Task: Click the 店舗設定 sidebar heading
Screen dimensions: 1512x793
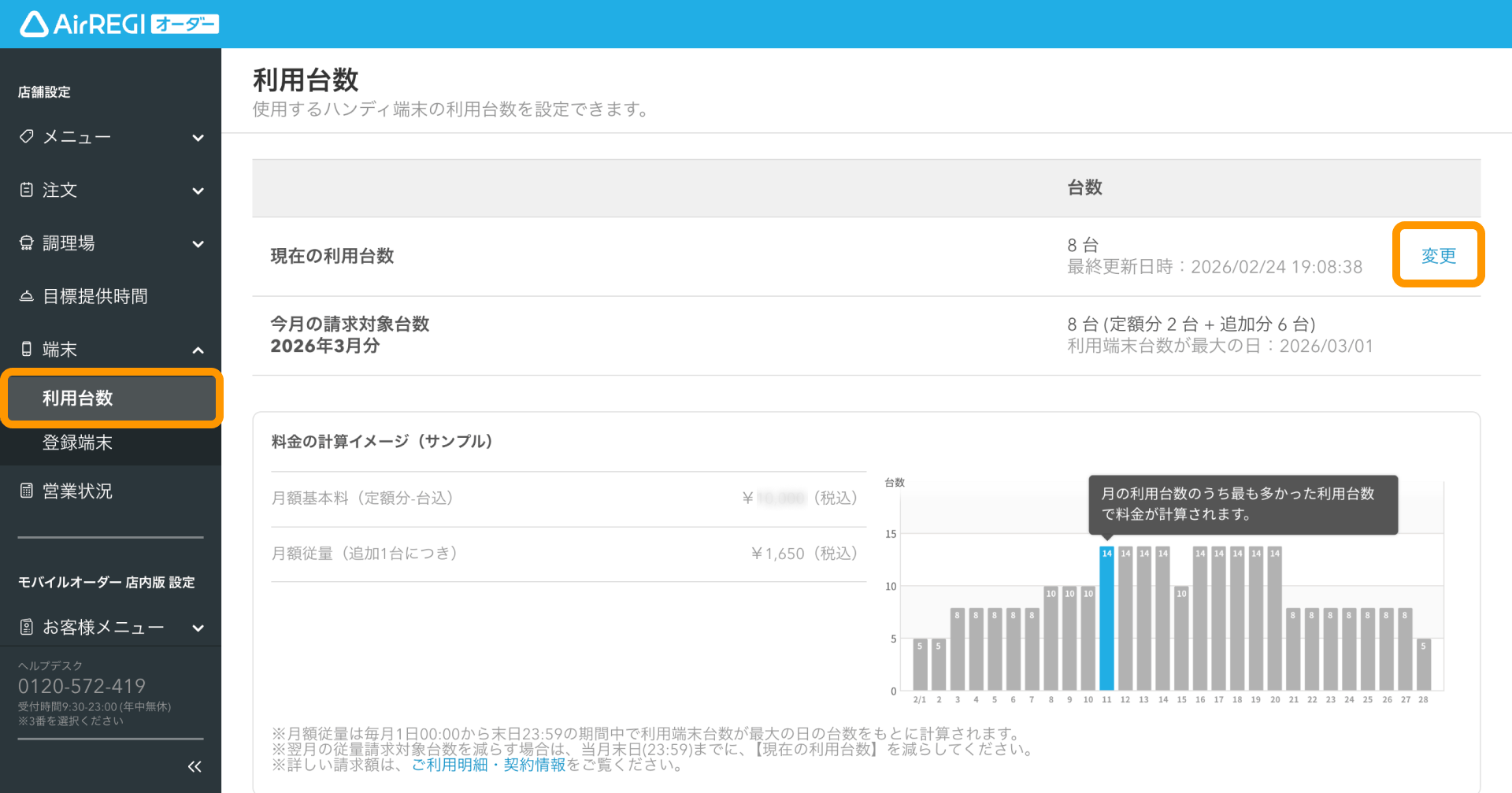Action: pyautogui.click(x=44, y=91)
